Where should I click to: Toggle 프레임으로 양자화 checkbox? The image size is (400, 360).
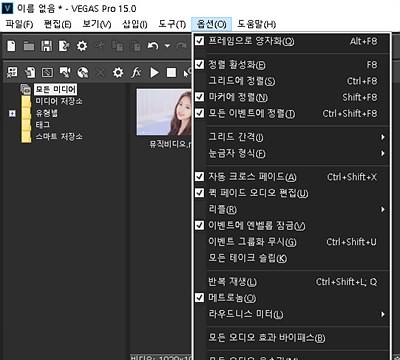pyautogui.click(x=199, y=41)
